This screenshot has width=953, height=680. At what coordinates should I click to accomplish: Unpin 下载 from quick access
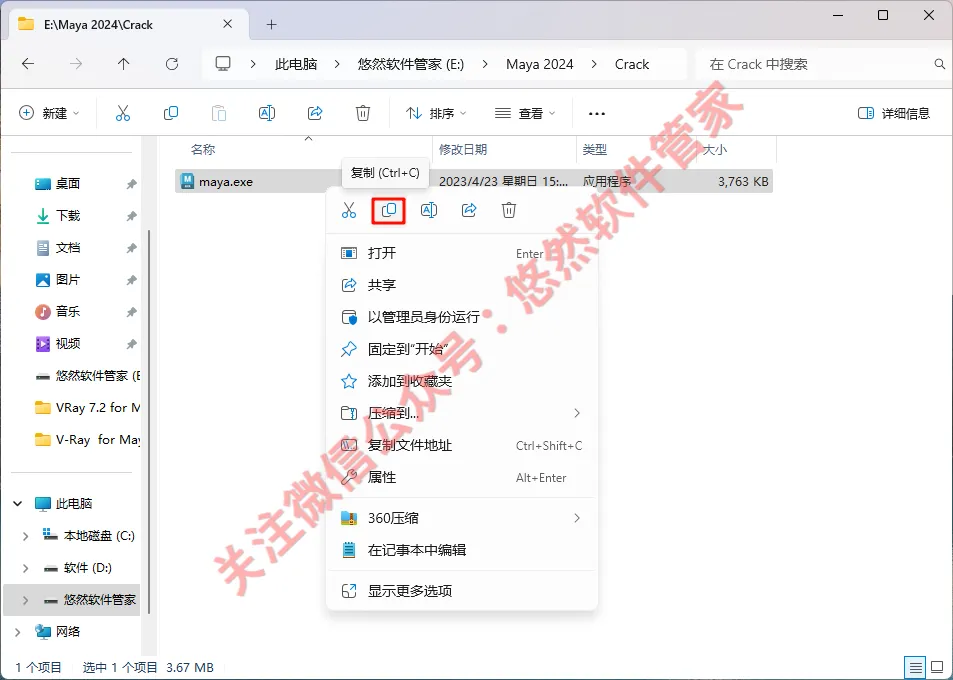click(131, 216)
